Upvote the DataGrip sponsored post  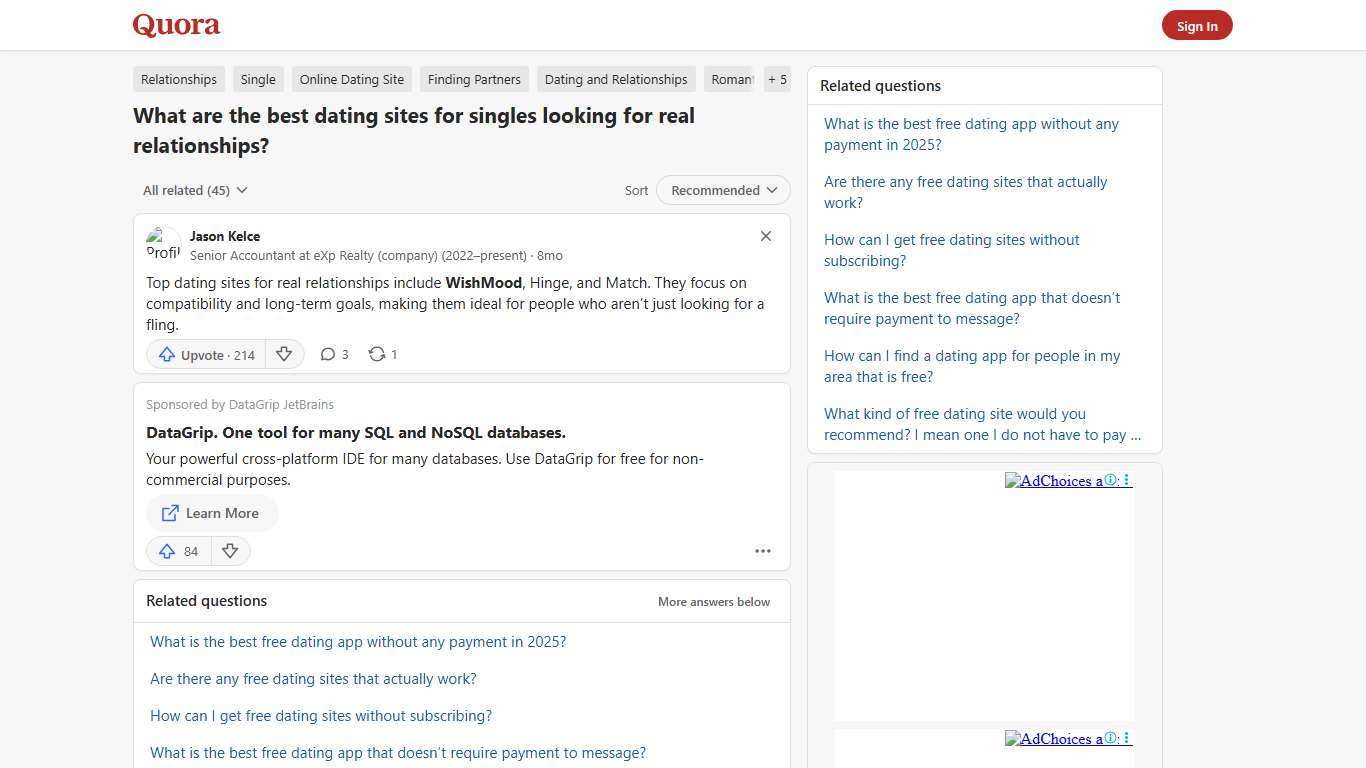pyautogui.click(x=178, y=551)
